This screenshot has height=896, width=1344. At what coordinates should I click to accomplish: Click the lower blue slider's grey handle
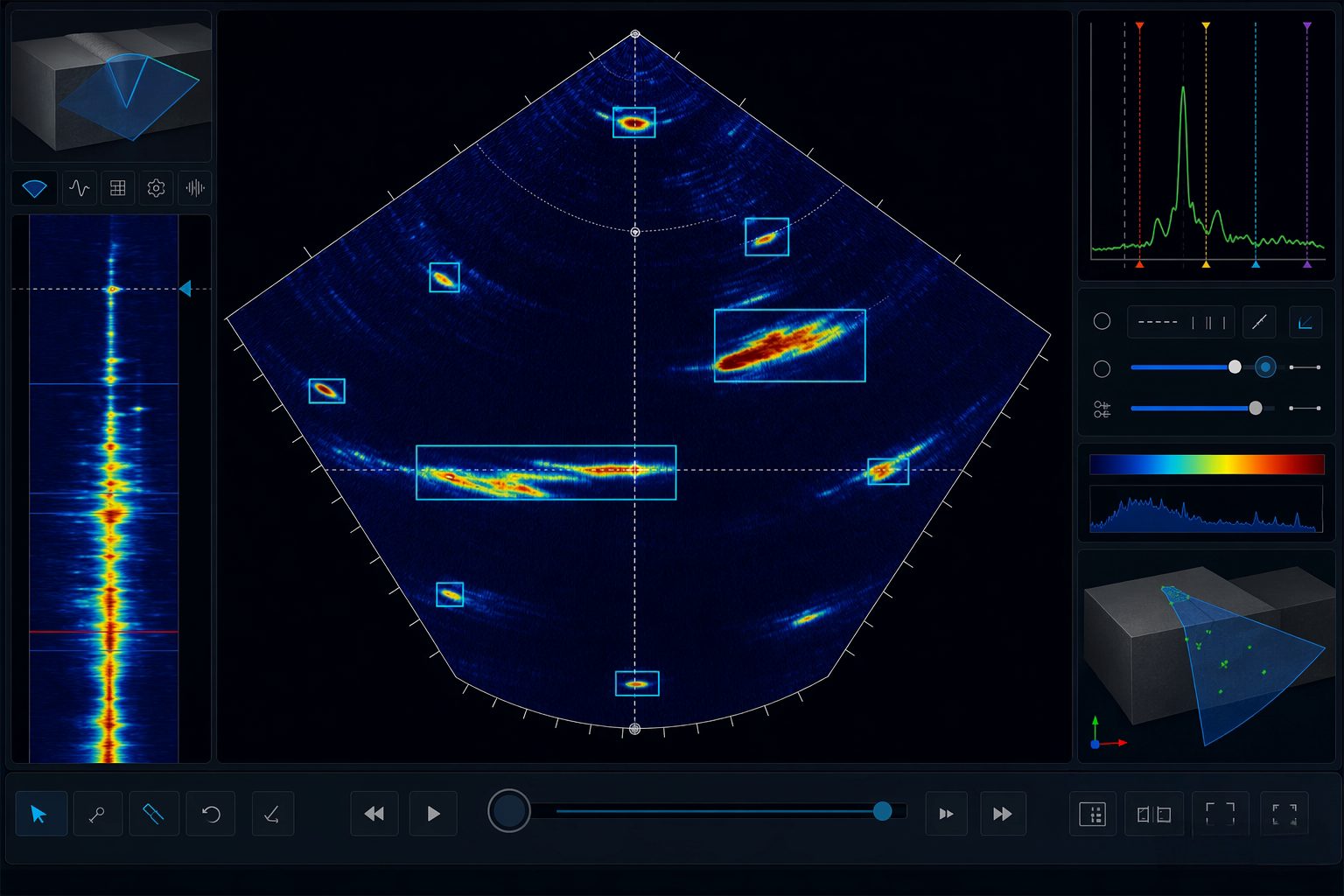1256,408
